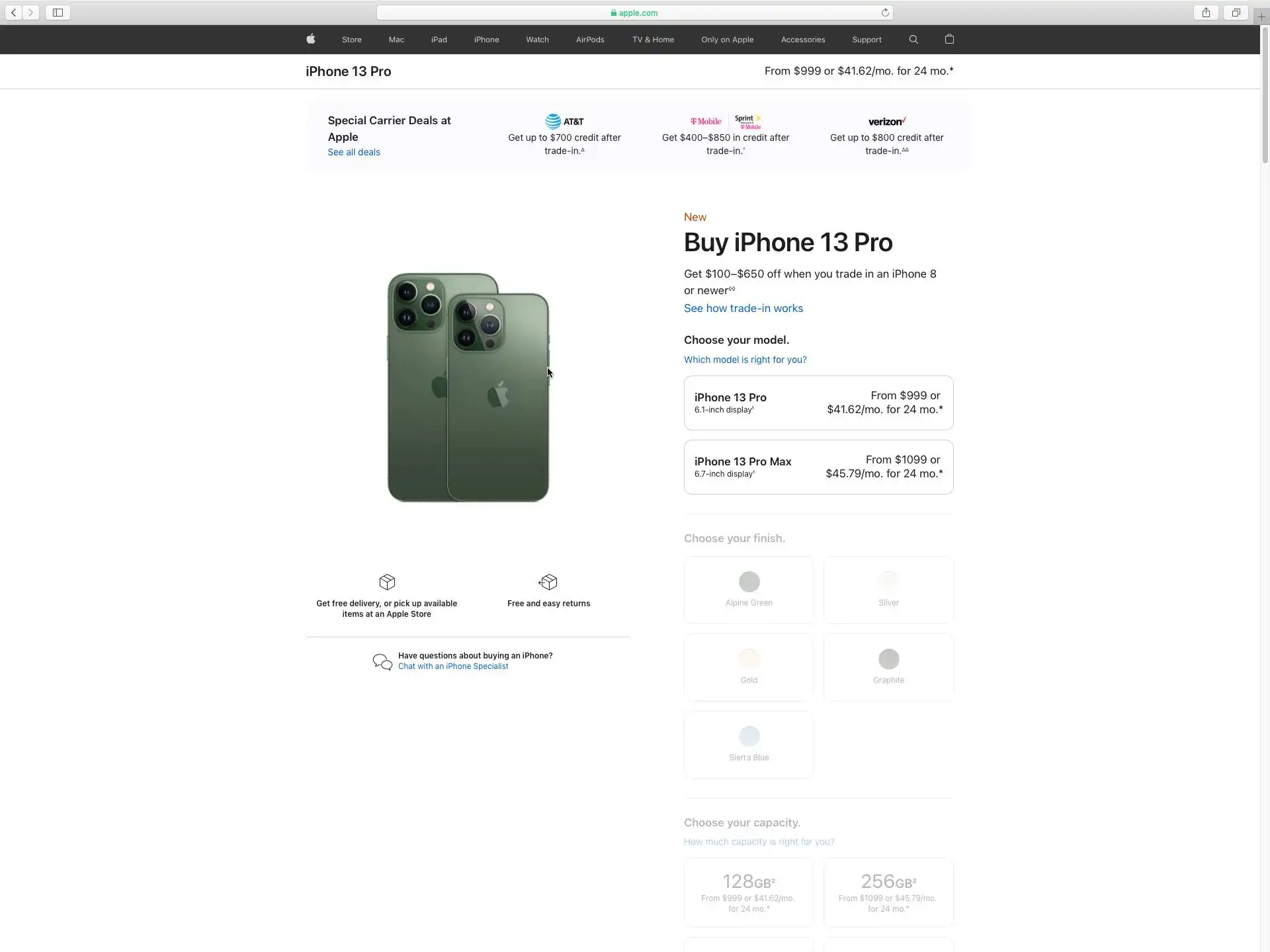Click the Safari back arrow
Viewport: 1270px width, 952px height.
coord(13,13)
